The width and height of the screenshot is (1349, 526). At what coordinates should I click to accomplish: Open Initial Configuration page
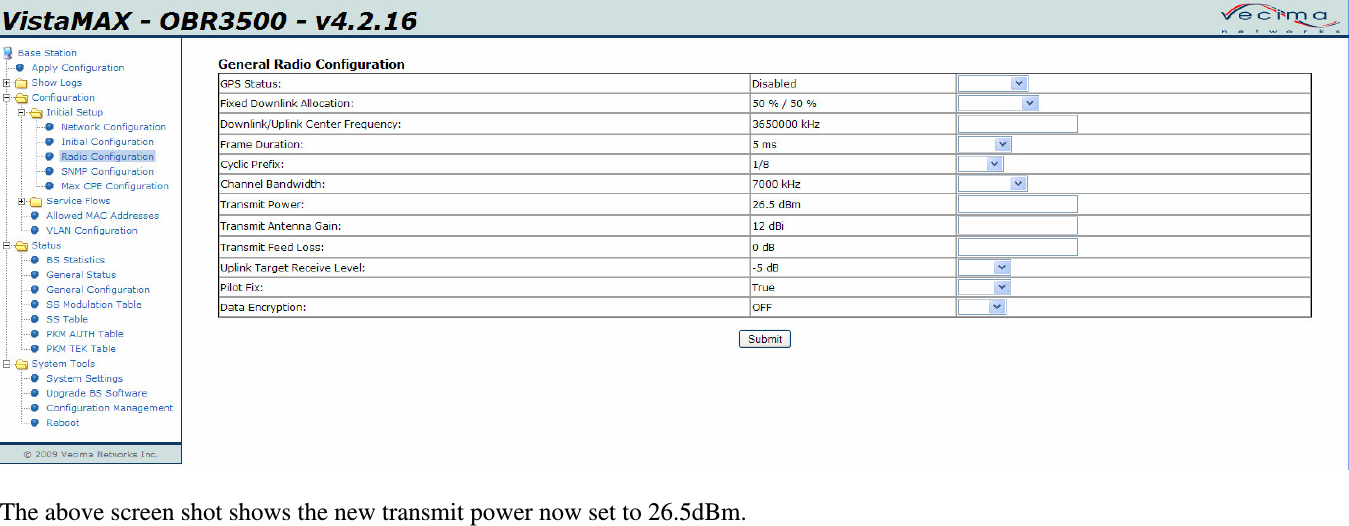point(107,142)
